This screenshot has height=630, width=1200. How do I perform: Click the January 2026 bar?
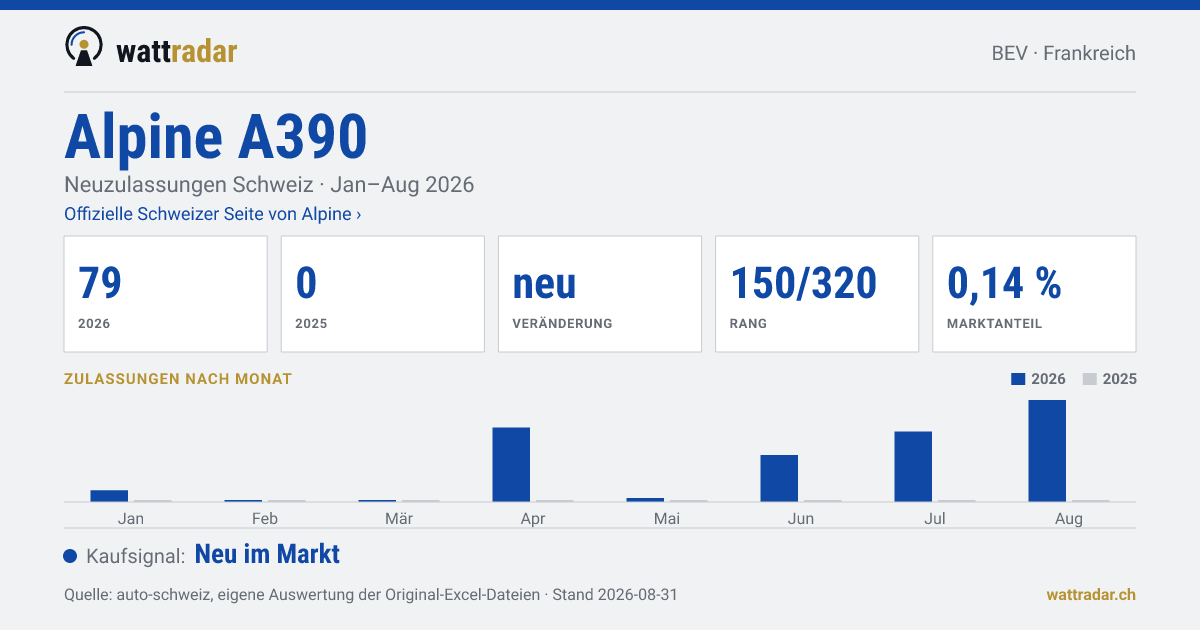click(109, 496)
